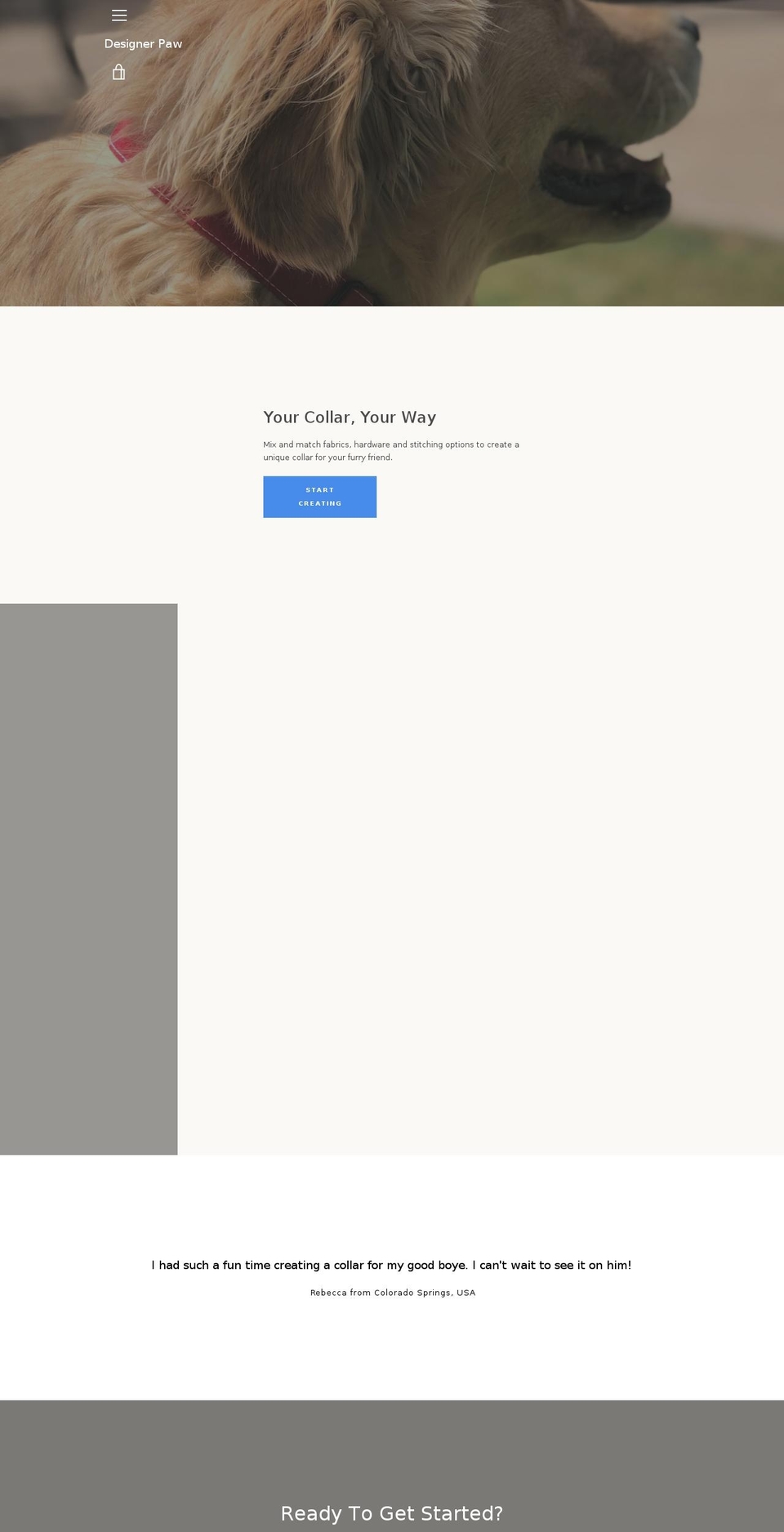Select the 'Your Collar, Your Way' heading
The width and height of the screenshot is (784, 1532).
click(x=350, y=418)
